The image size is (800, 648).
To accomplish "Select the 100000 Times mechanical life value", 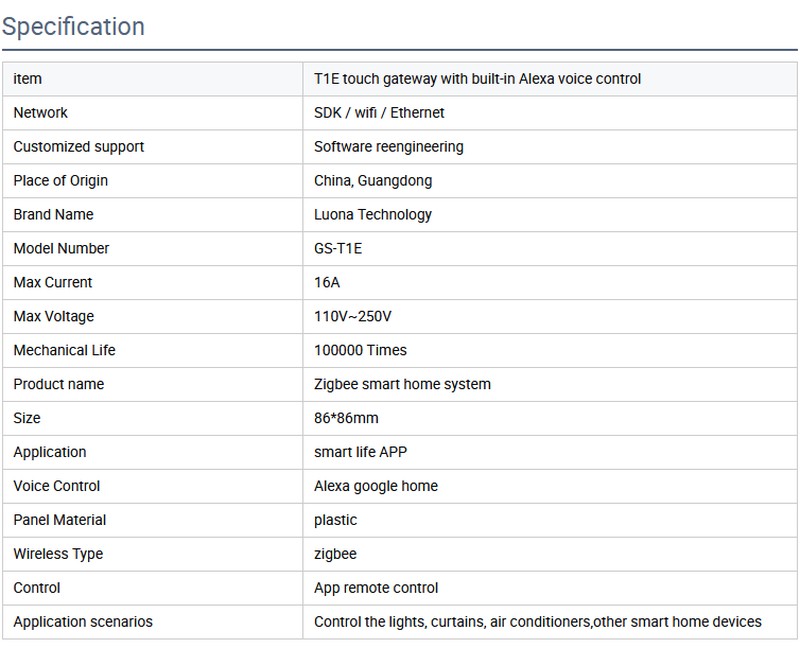I will 360,351.
